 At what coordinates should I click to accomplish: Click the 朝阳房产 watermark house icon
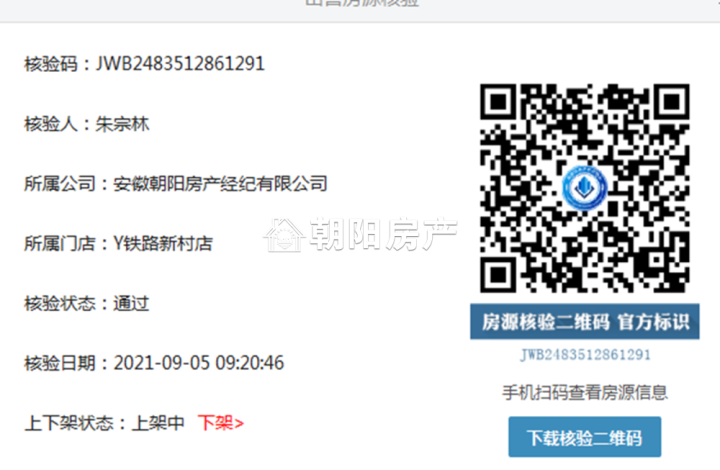pos(284,235)
